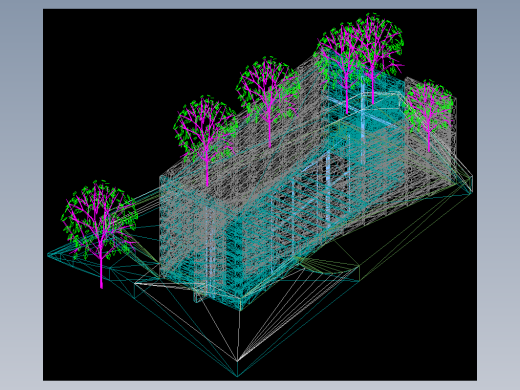Click the gray gradient border outside the viewport
This screenshot has width=520, height=390.
21,195
